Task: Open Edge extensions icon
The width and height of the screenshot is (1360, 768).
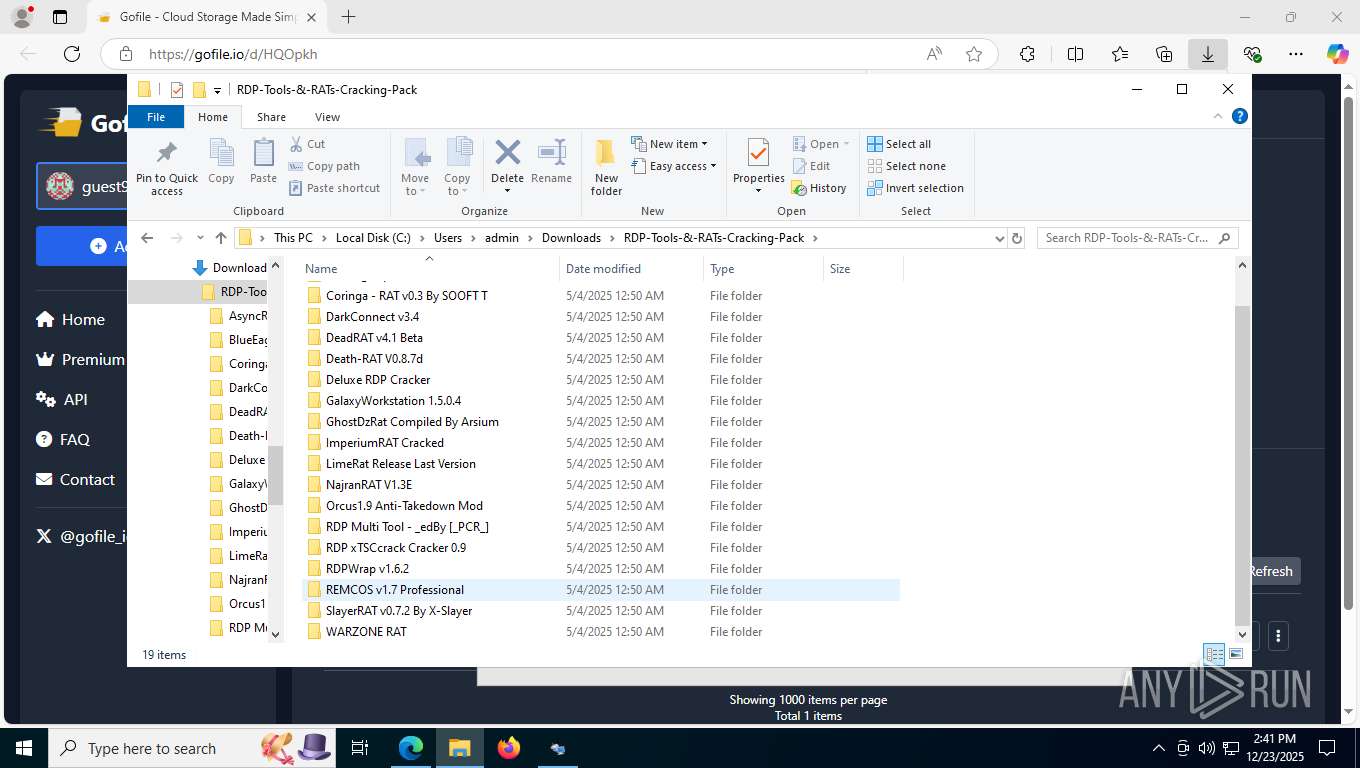Action: click(1028, 54)
